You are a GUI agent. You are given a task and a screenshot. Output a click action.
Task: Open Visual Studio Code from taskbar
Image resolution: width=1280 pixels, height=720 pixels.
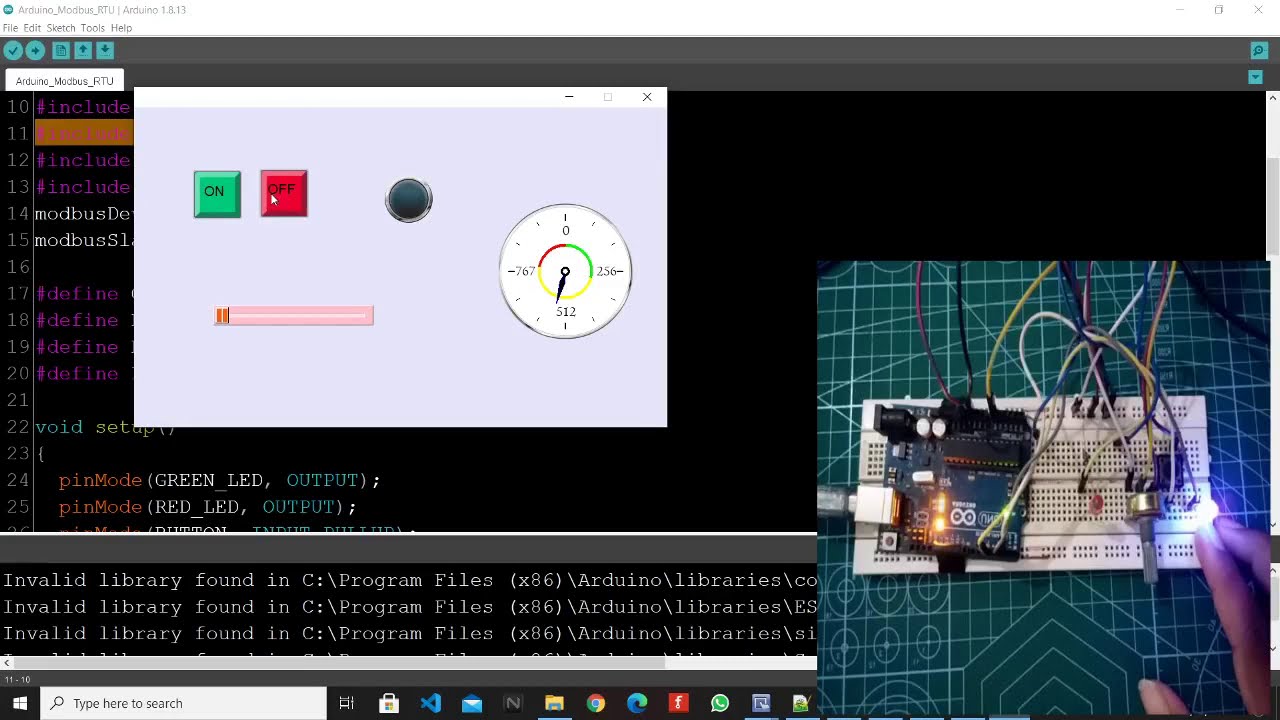430,703
